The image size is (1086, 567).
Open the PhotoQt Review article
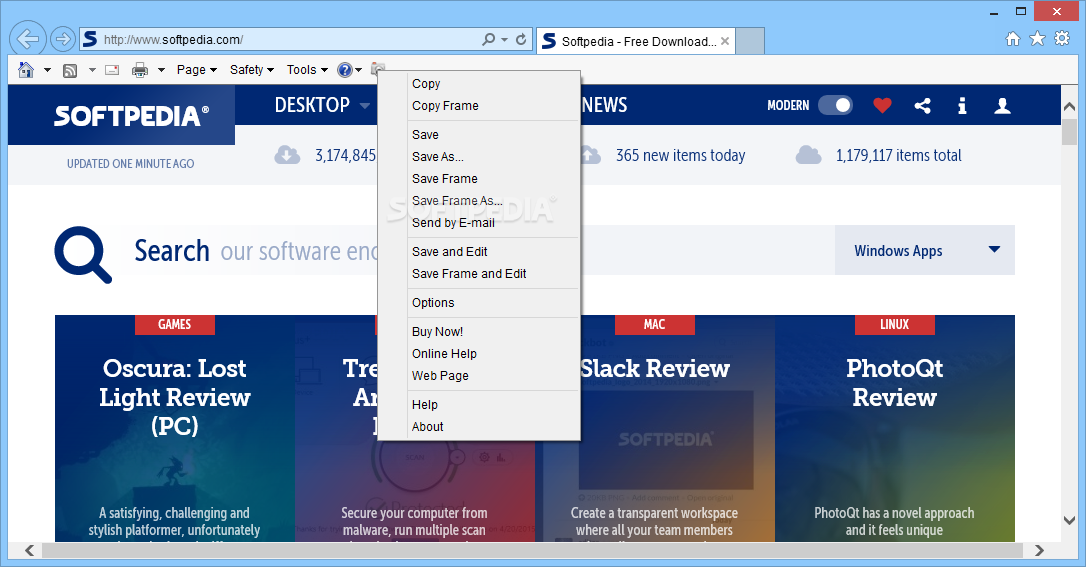(x=894, y=382)
